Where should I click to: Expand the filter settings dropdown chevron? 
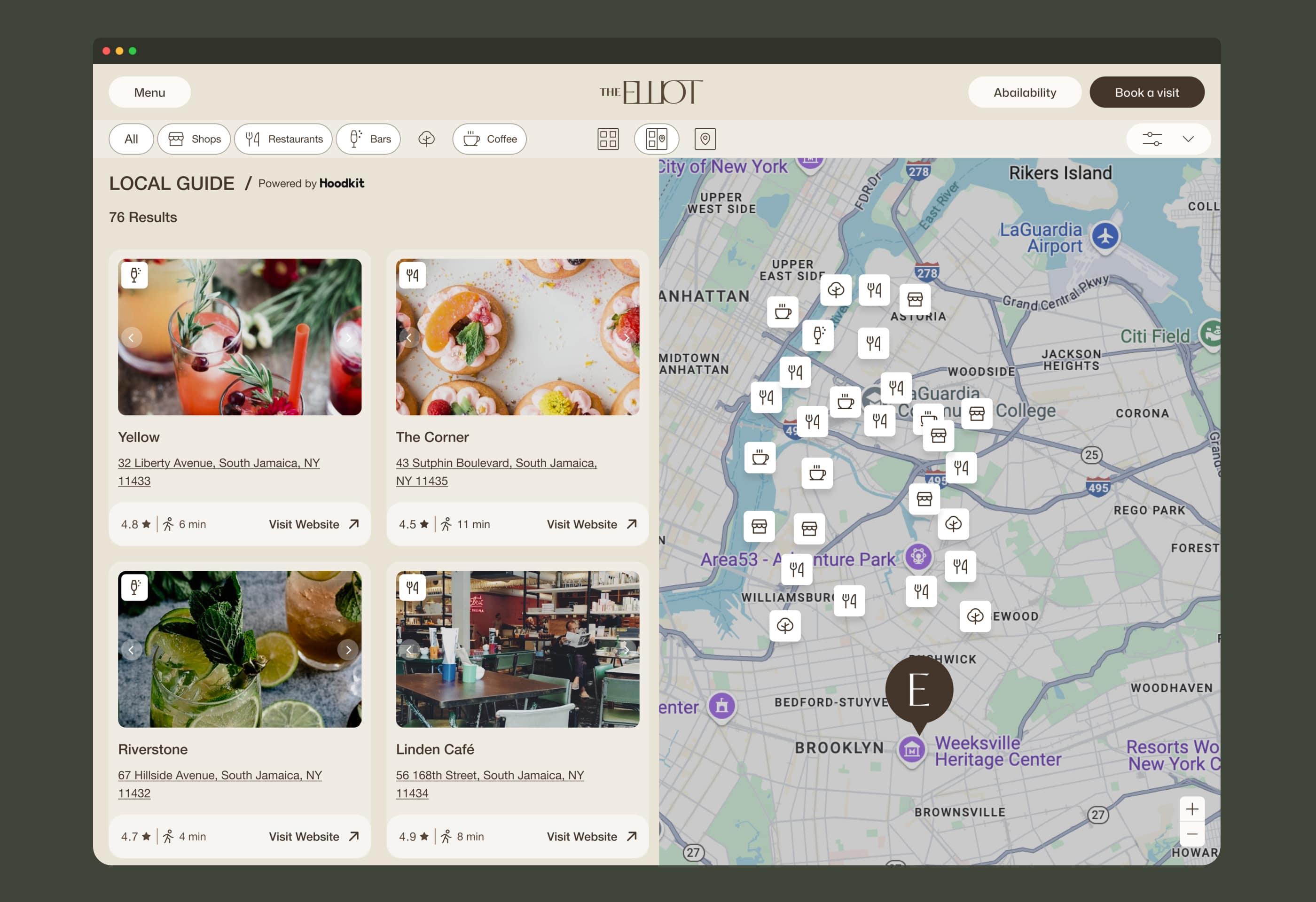(x=1188, y=139)
